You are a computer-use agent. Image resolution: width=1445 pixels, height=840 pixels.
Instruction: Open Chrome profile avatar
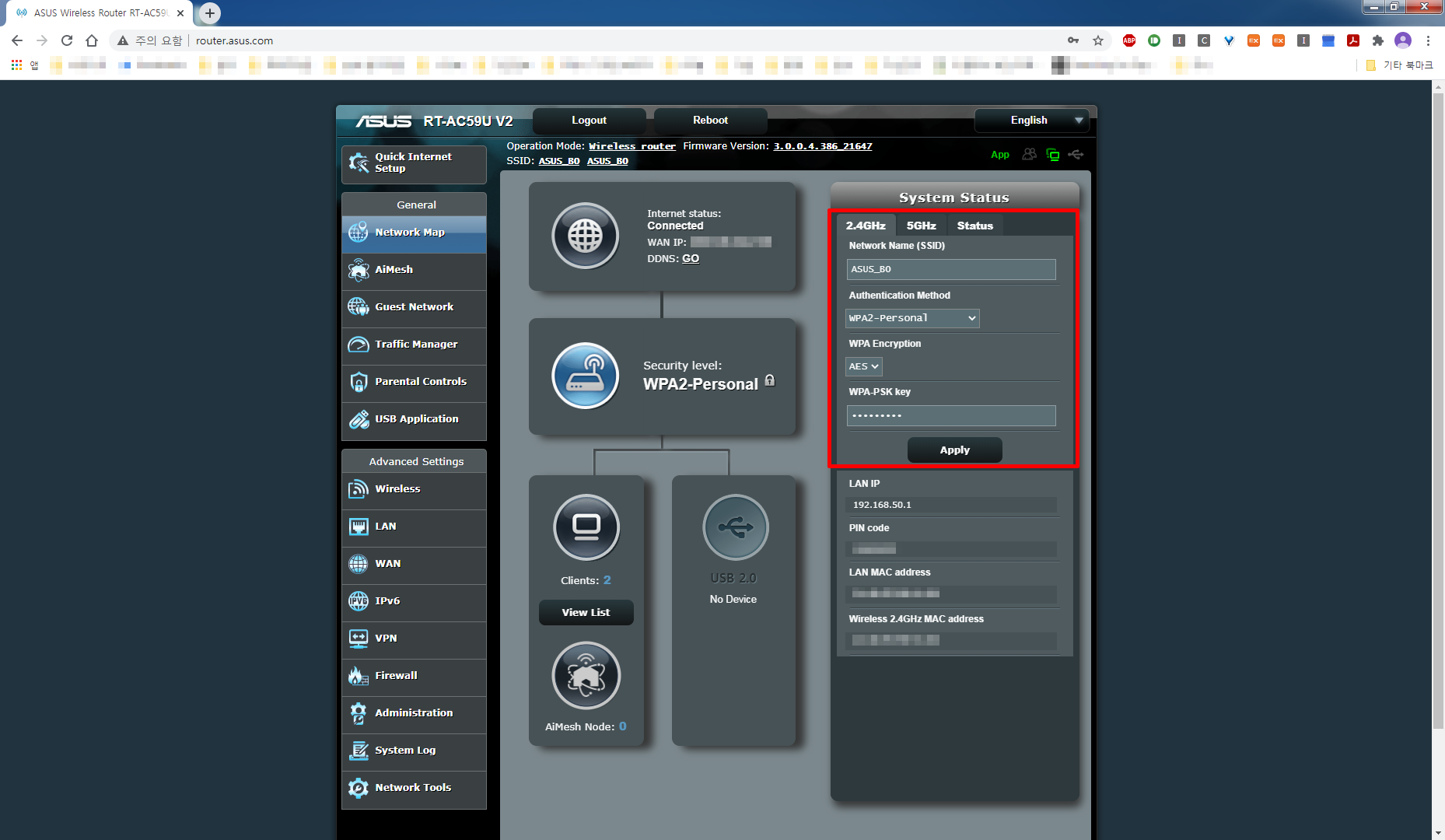1403,40
